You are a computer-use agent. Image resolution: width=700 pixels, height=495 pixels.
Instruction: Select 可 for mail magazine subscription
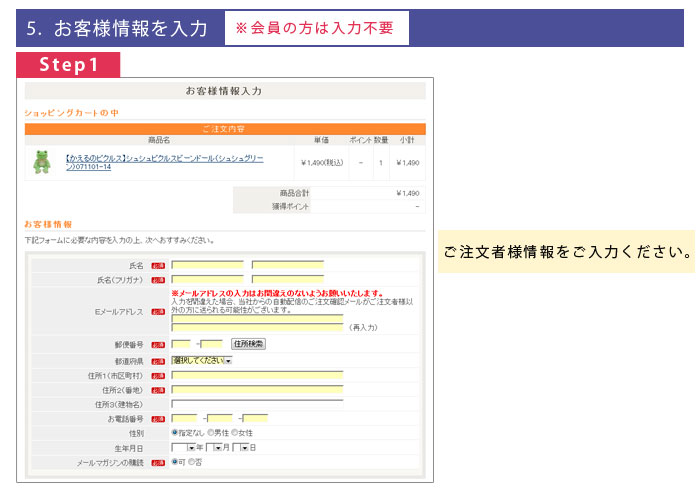pyautogui.click(x=175, y=462)
